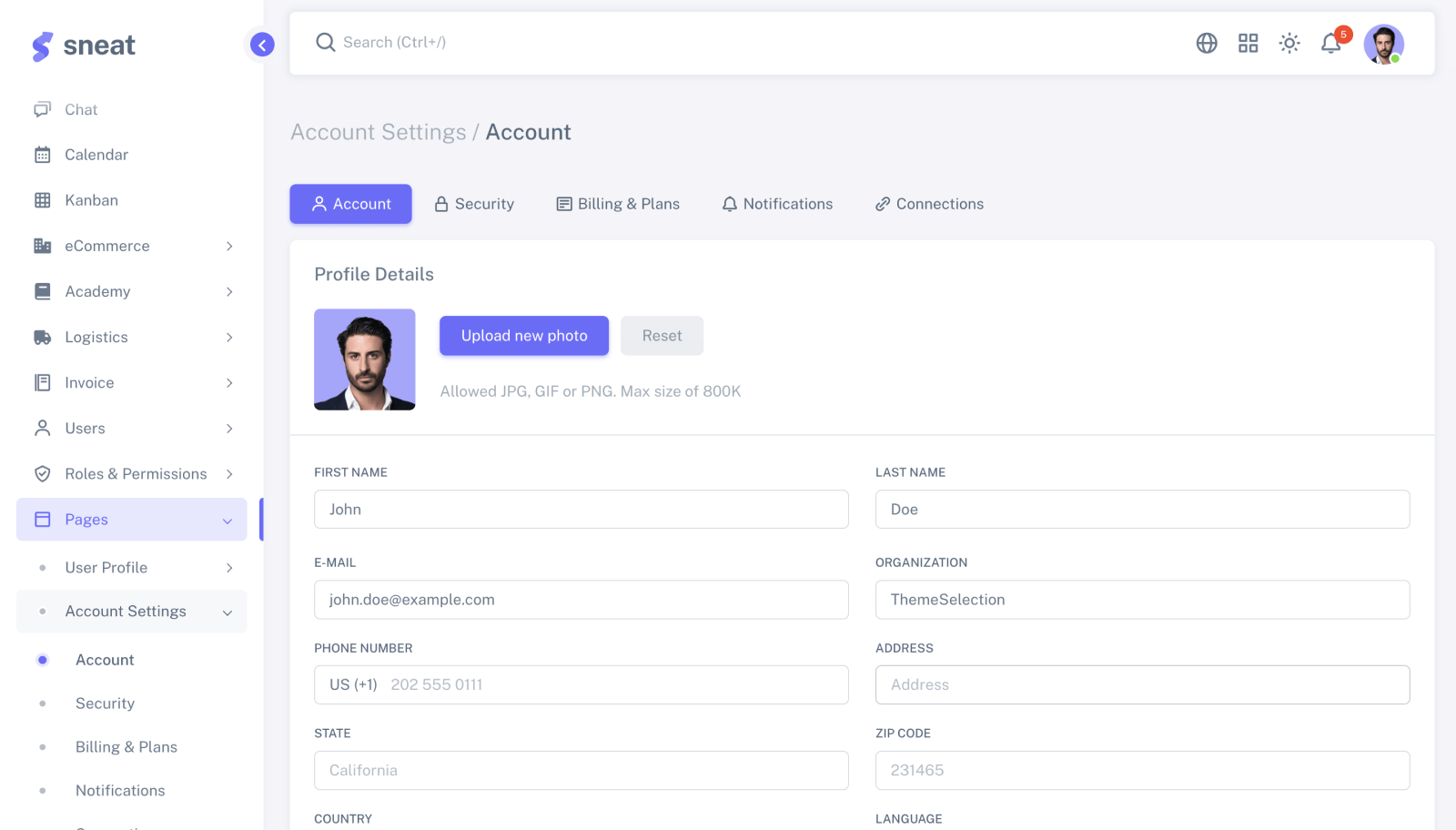The height and width of the screenshot is (830, 1456).
Task: Select the Roles & Permissions shield icon
Action: point(42,473)
